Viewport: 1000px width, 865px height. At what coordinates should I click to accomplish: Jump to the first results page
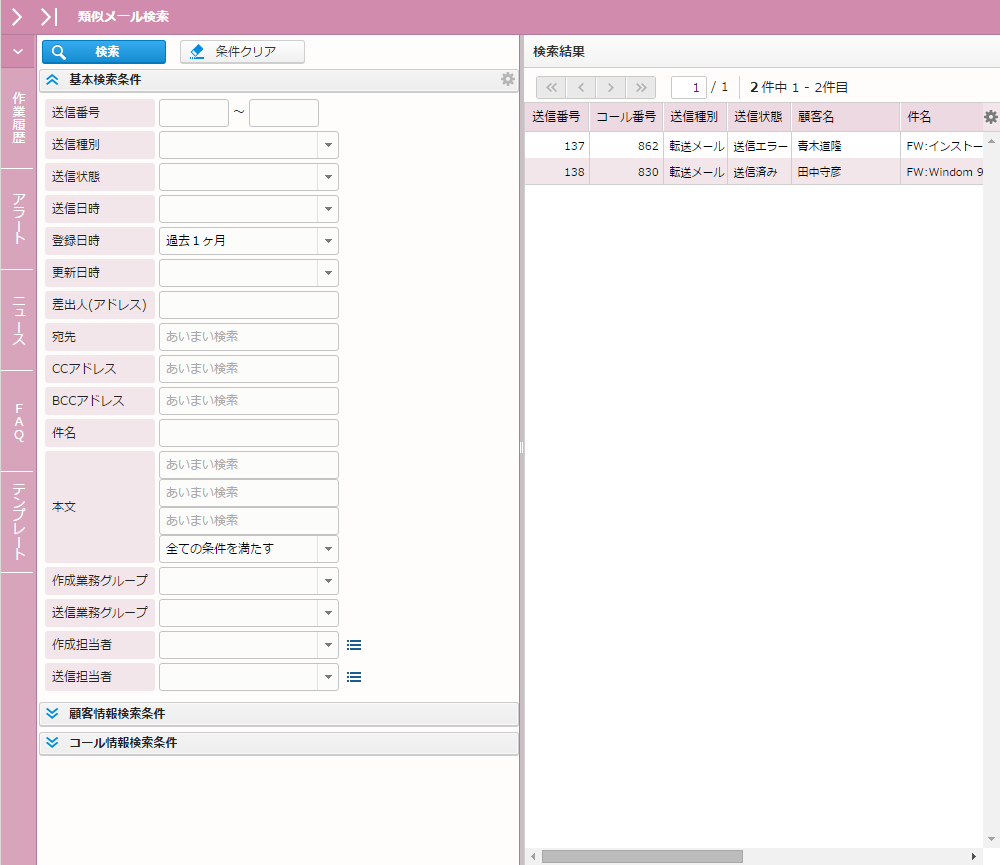(551, 87)
